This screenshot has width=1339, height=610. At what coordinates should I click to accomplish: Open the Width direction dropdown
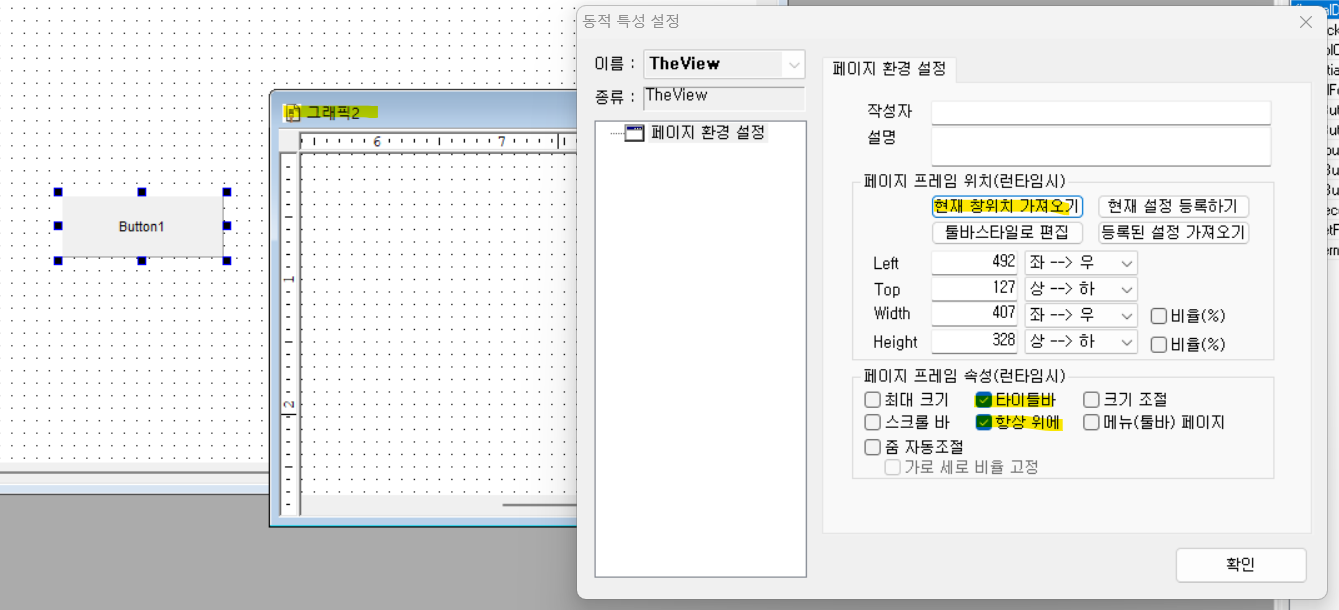(1081, 315)
